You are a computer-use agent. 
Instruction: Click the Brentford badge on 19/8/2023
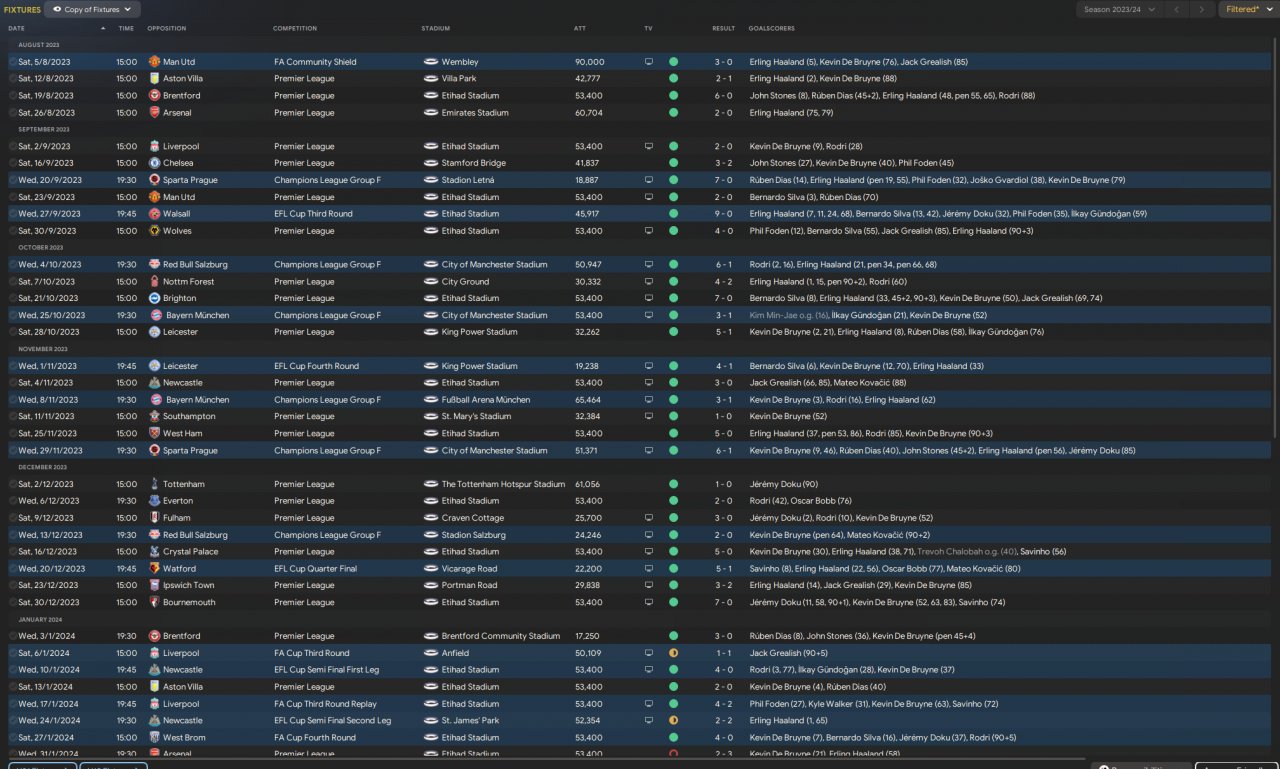click(x=154, y=96)
